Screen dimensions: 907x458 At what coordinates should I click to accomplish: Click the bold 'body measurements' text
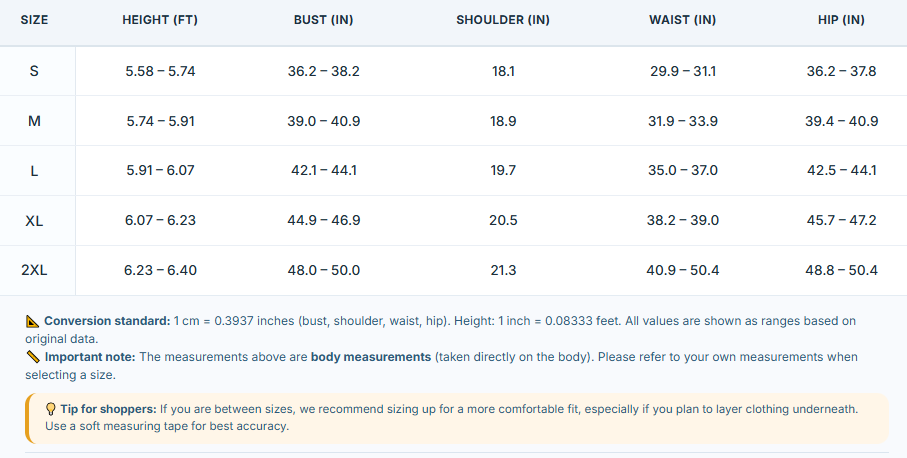tap(371, 357)
